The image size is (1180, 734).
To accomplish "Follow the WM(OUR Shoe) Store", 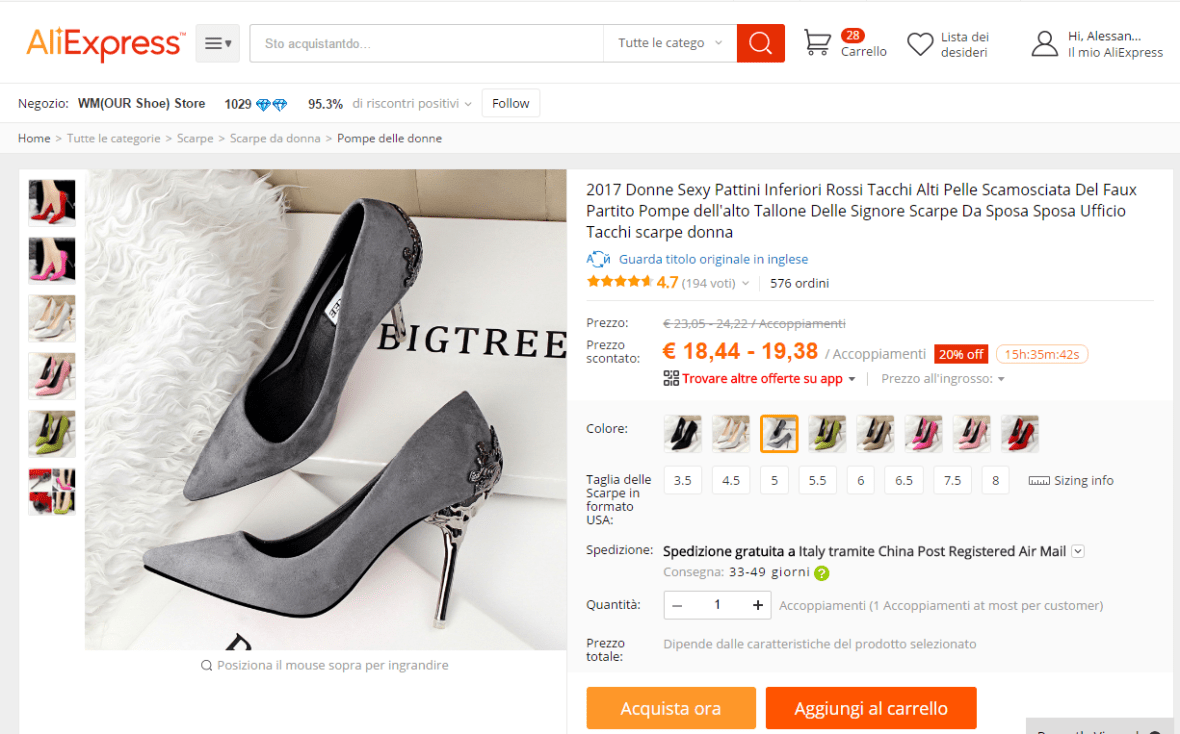I will tap(510, 103).
